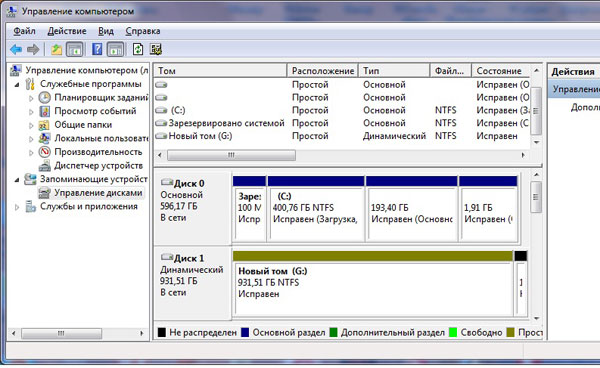Viewport: 600px width, 368px height.
Task: Click the volume list horizontal scrollbar thumb
Action: click(231, 155)
